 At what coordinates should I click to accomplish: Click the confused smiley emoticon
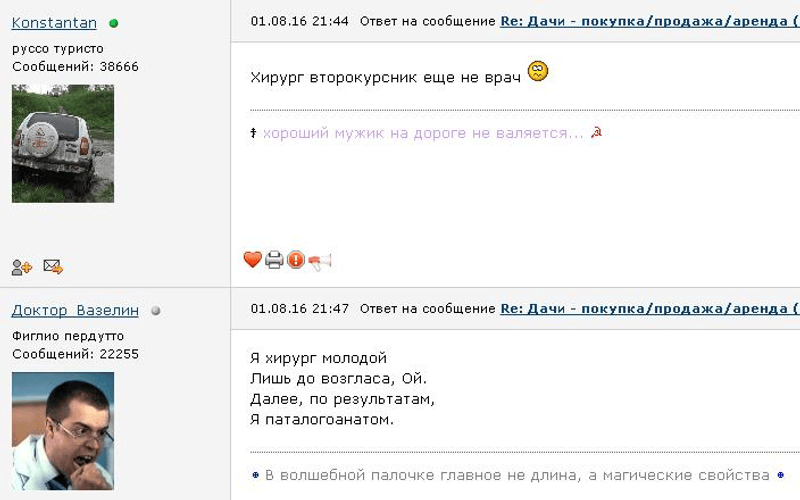(x=538, y=72)
